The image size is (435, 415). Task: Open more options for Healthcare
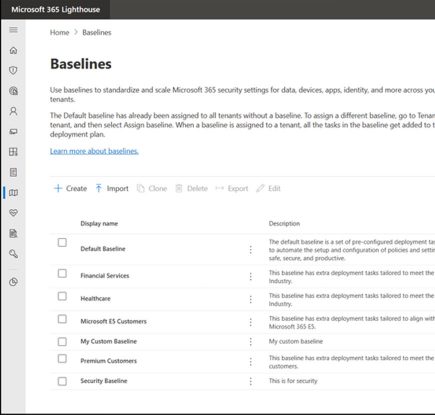coord(251,299)
